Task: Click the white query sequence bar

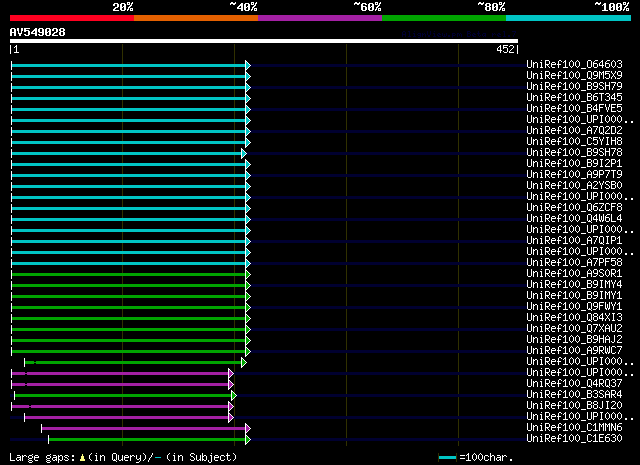Action: pyautogui.click(x=264, y=41)
